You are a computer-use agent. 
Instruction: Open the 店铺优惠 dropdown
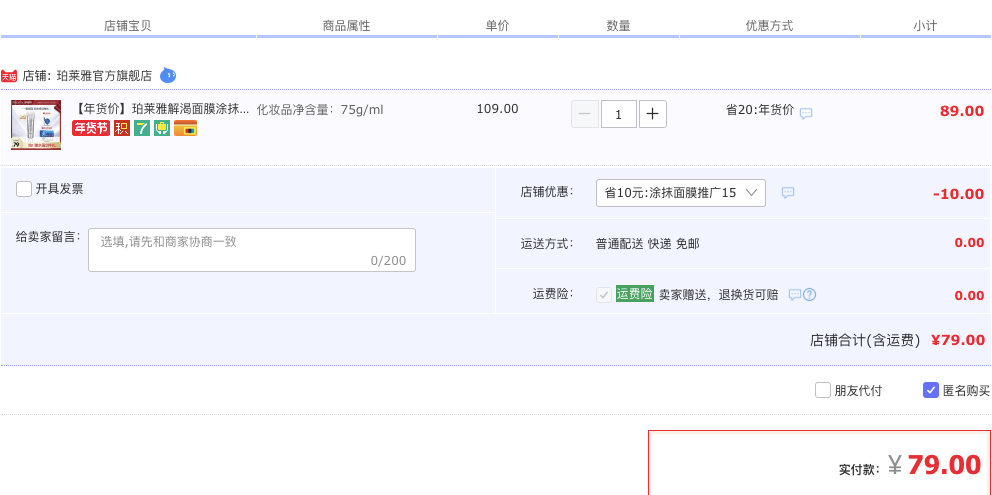tap(681, 193)
